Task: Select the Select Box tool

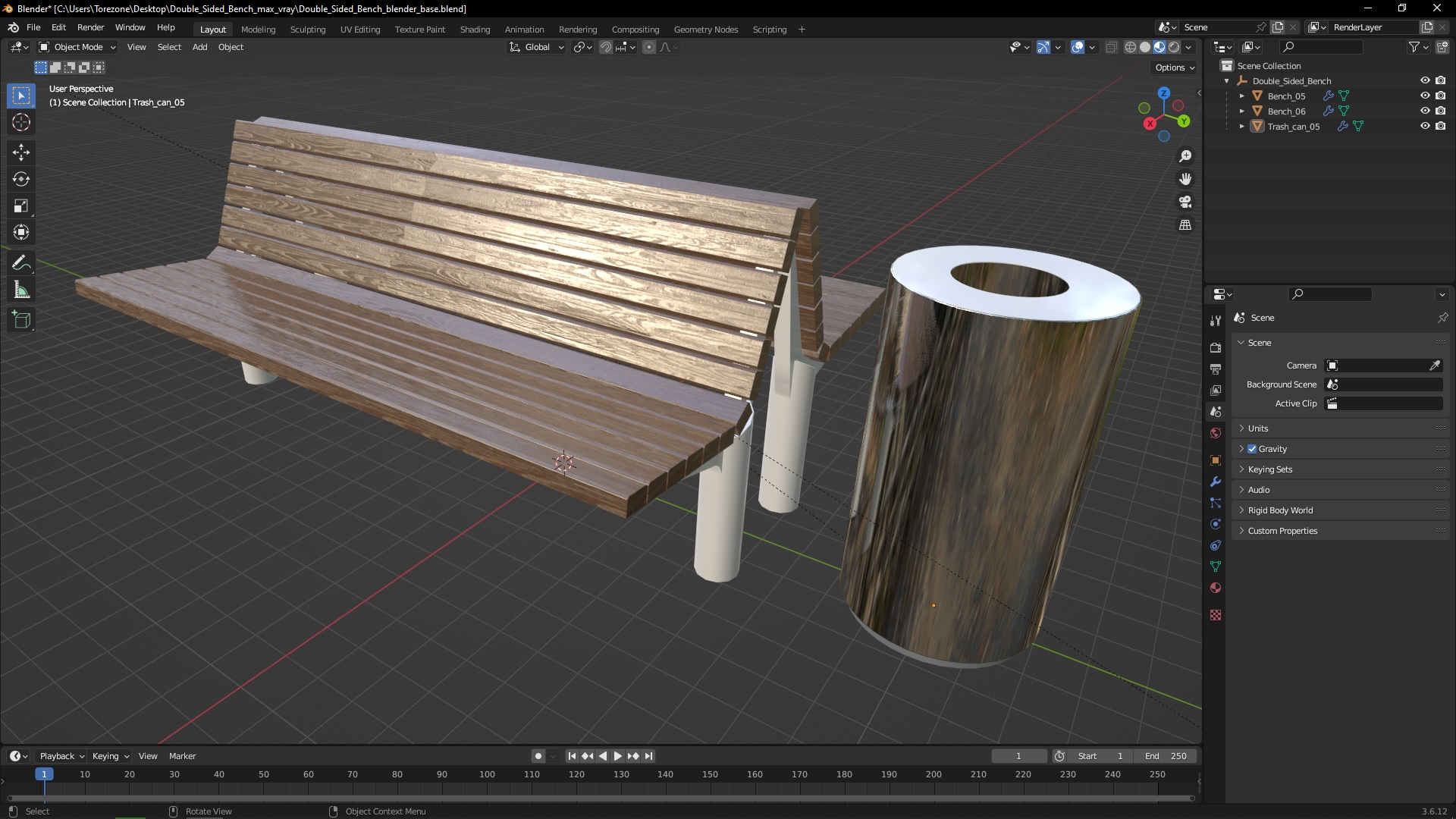Action: point(21,96)
